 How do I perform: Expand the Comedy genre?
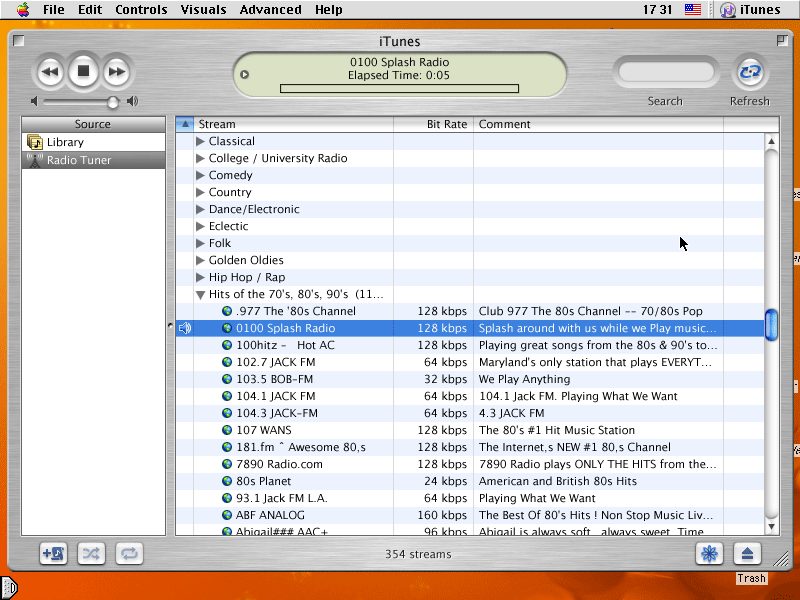[200, 175]
